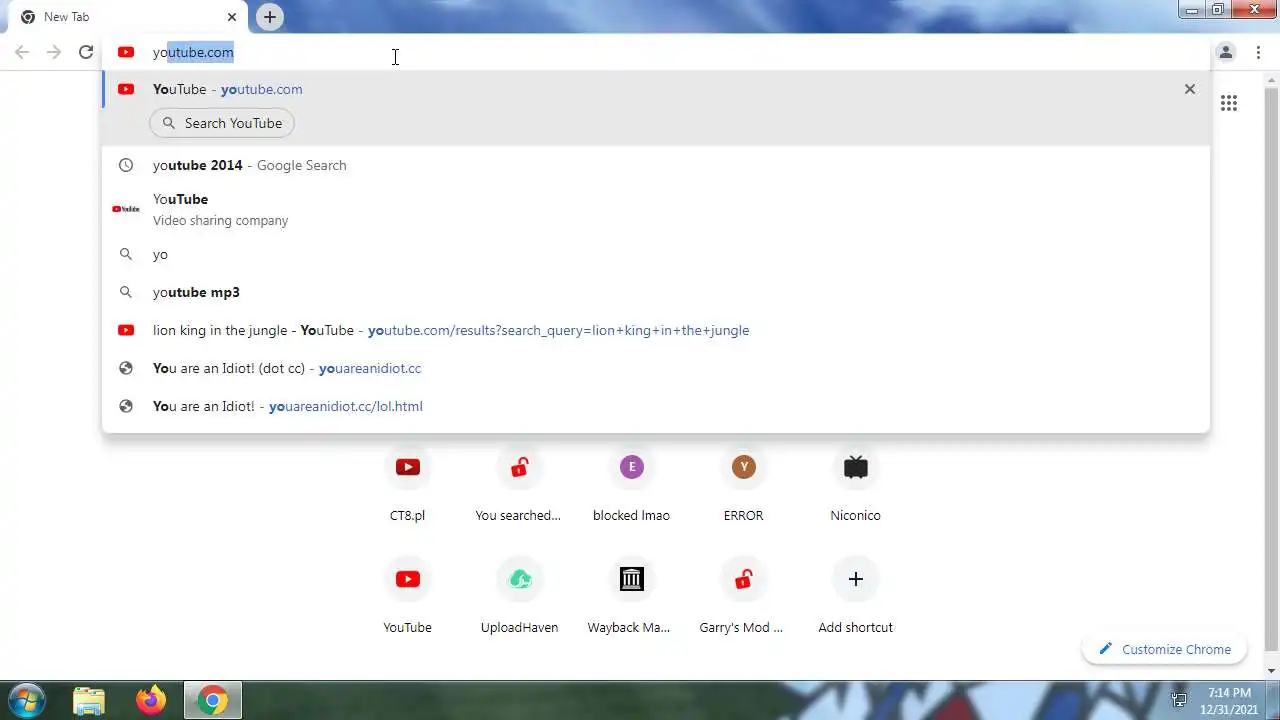Click the Windows Start button
Viewport: 1280px width, 720px height.
point(26,700)
